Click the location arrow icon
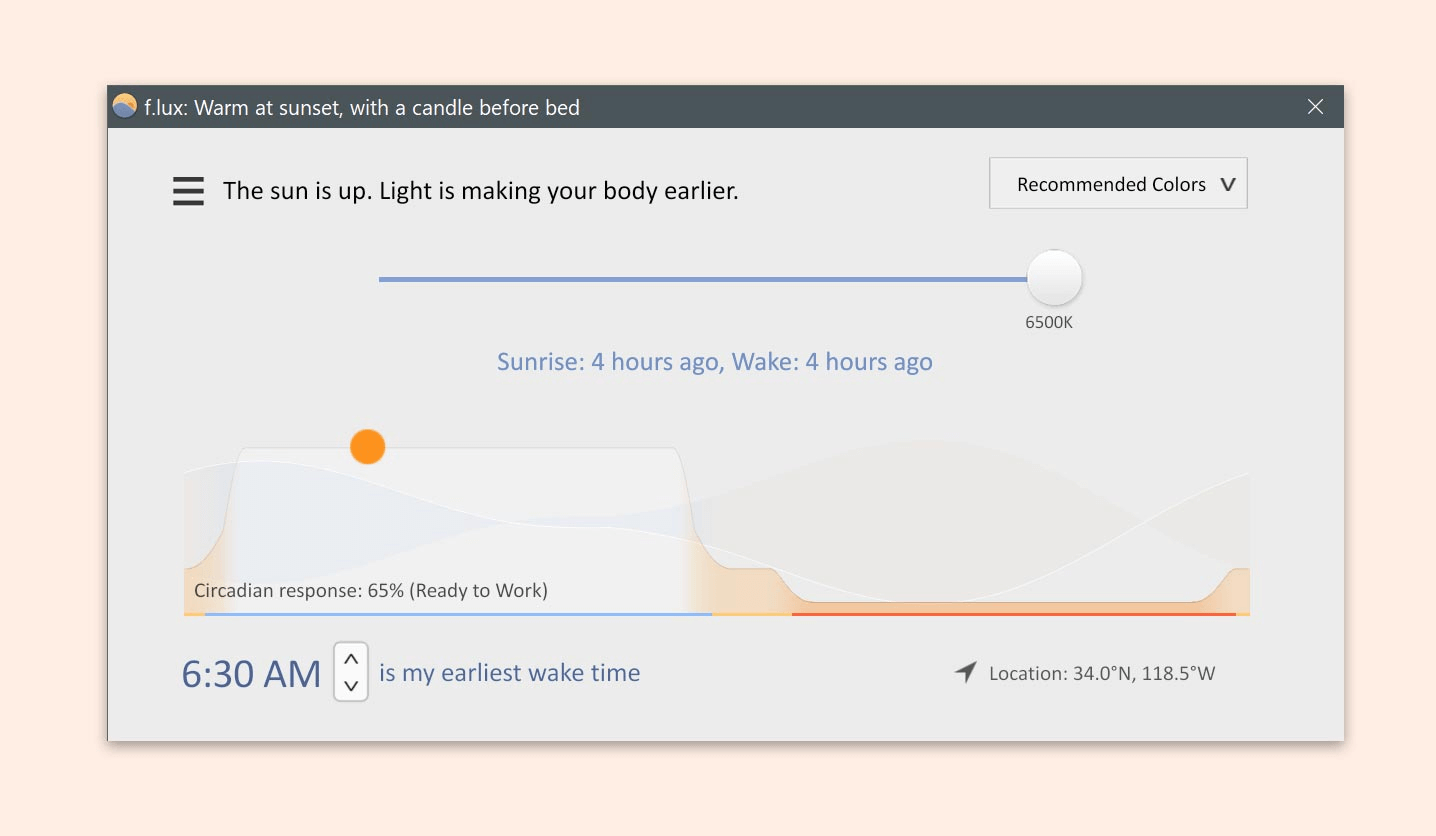This screenshot has width=1436, height=836. tap(963, 672)
